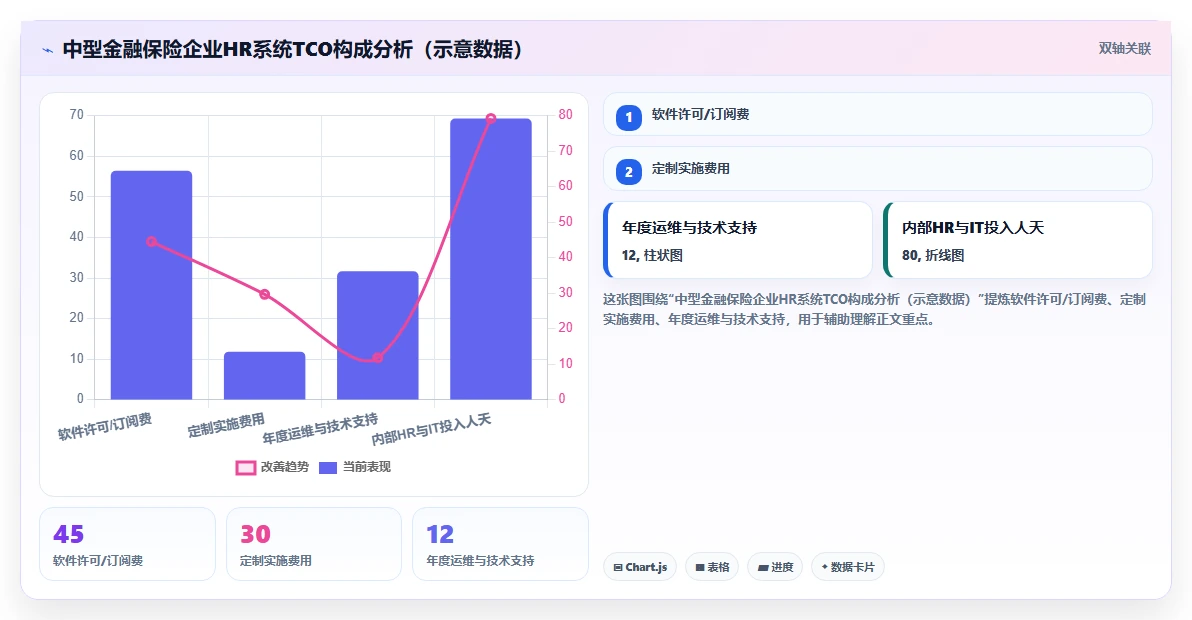Click the pink right axis value 80
Viewport: 1192px width, 620px height.
coord(565,115)
